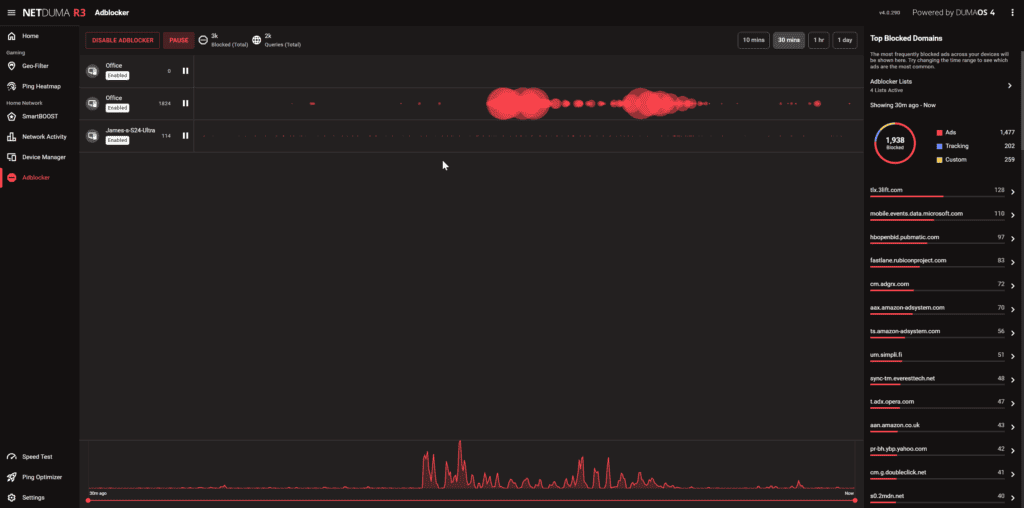This screenshot has width=1024, height=508.
Task: Click the Speed Test icon
Action: 11,456
